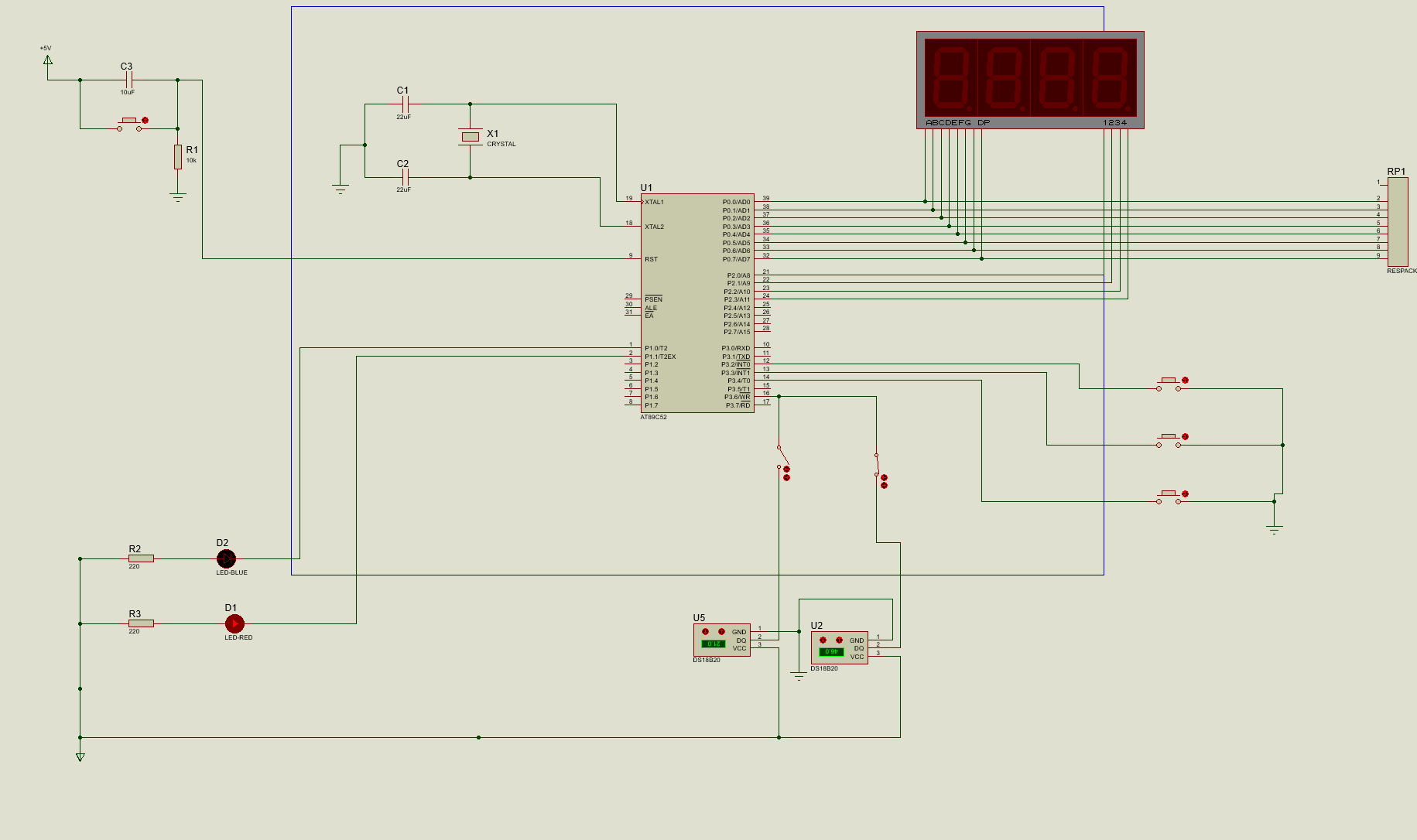Decrease U2 temperature with its down arrow
The width and height of the screenshot is (1417, 840).
click(823, 640)
